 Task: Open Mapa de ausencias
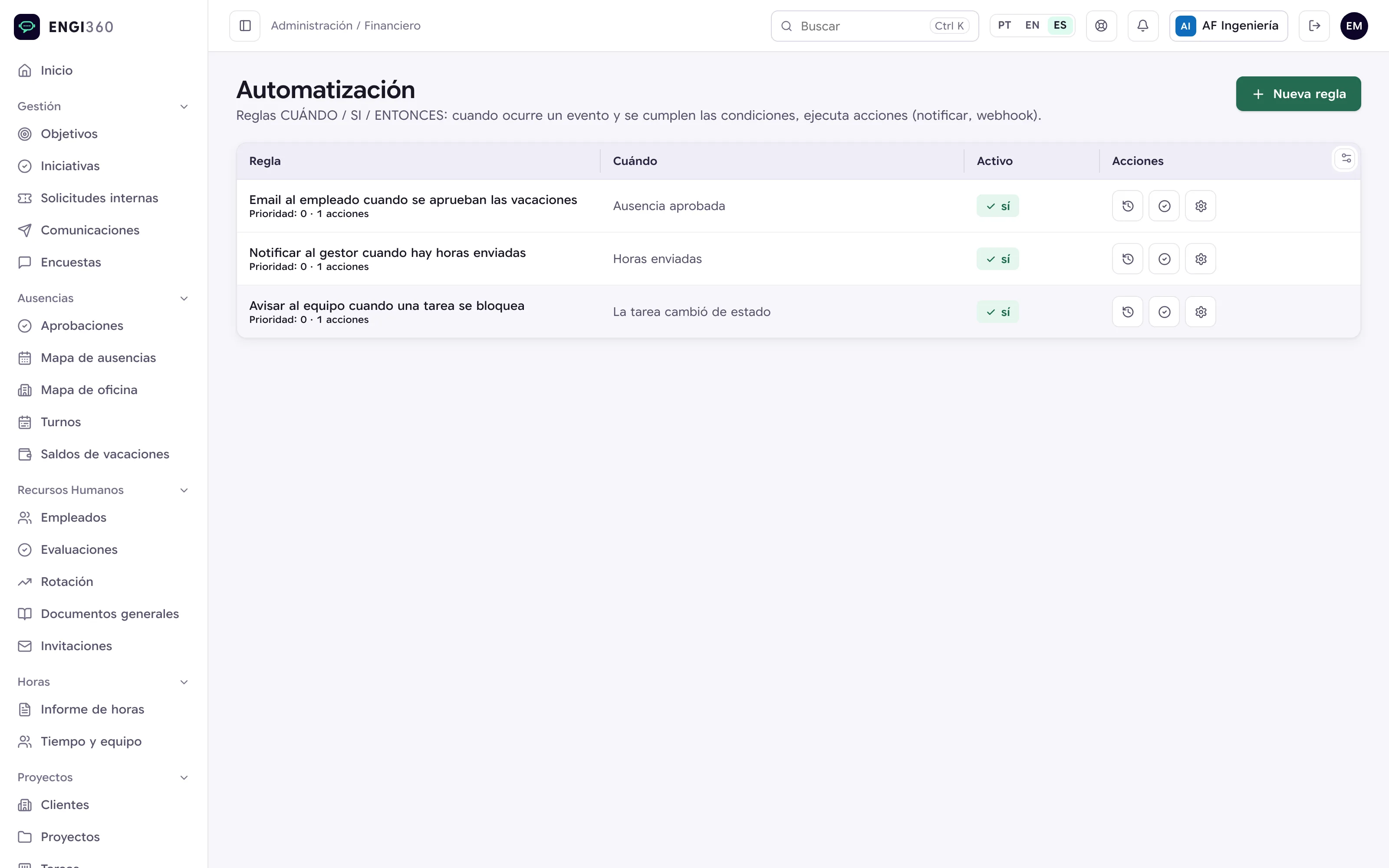click(x=103, y=358)
